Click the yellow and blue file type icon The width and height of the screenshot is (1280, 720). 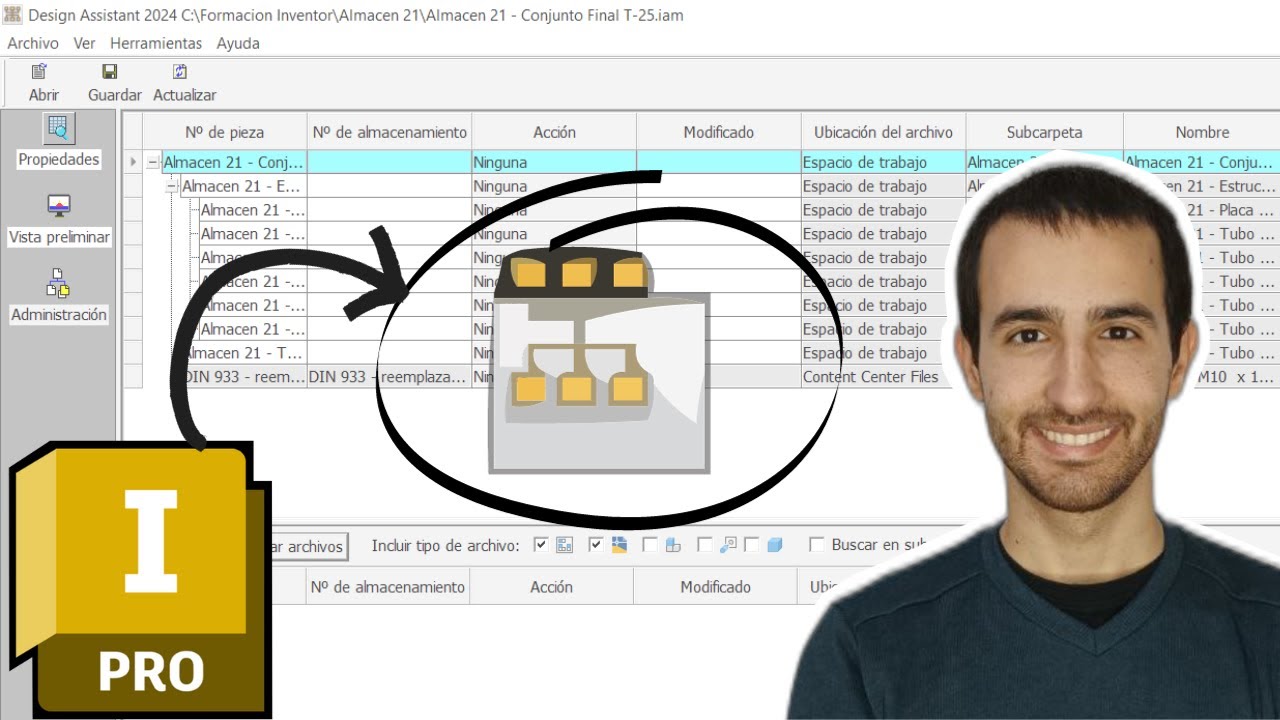tap(619, 545)
